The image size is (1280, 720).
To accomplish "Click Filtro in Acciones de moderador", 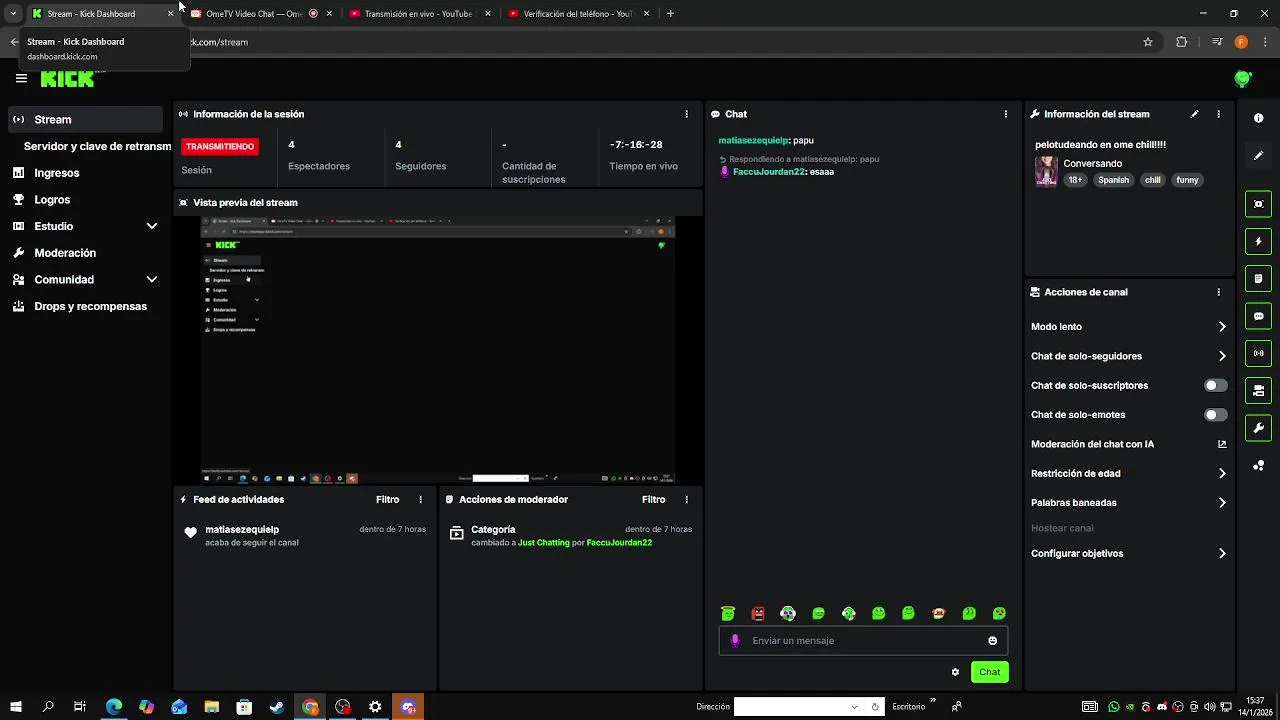I will click(x=653, y=499).
